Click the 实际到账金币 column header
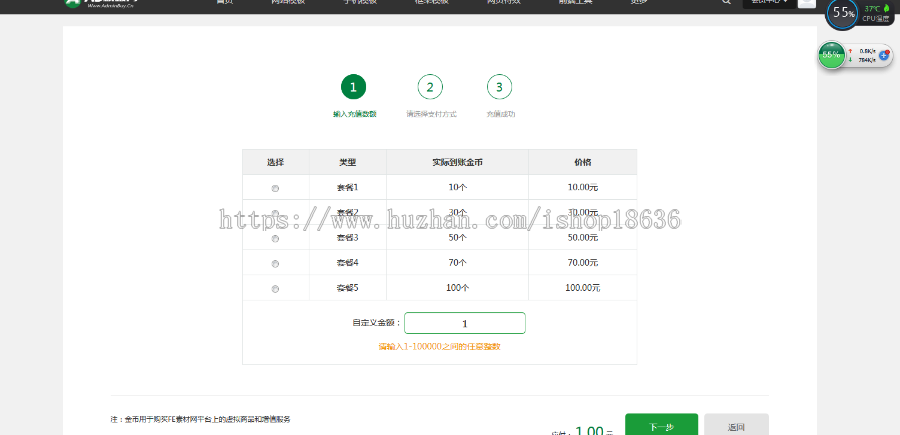 pos(457,162)
